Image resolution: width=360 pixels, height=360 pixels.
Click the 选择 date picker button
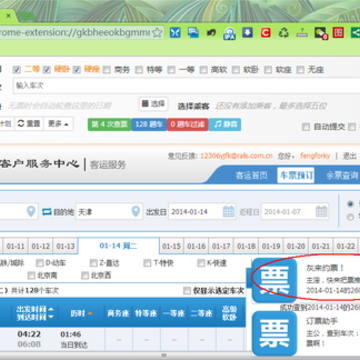coord(153,104)
